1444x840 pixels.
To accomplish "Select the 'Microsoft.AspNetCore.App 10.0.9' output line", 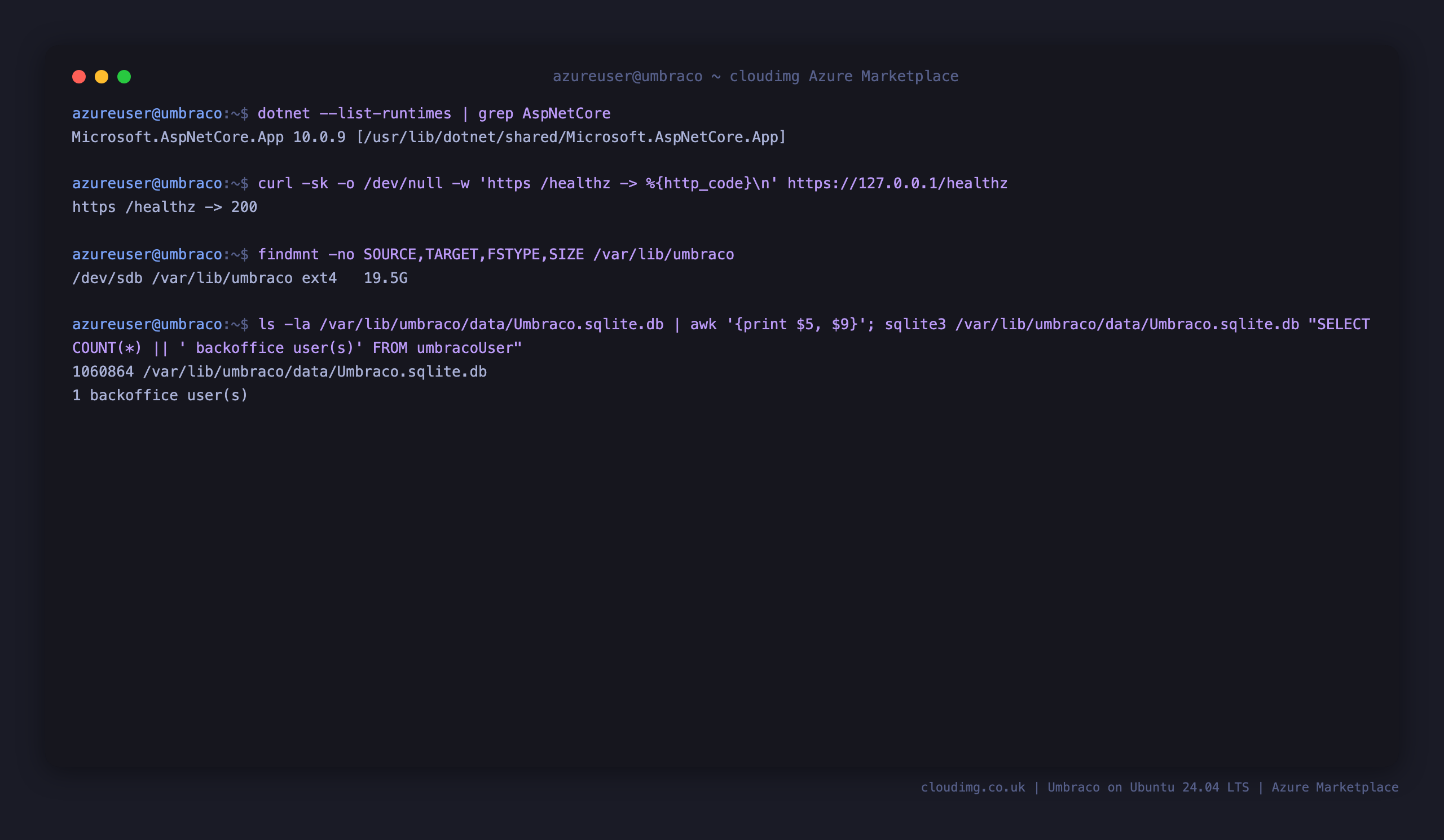I will (429, 138).
